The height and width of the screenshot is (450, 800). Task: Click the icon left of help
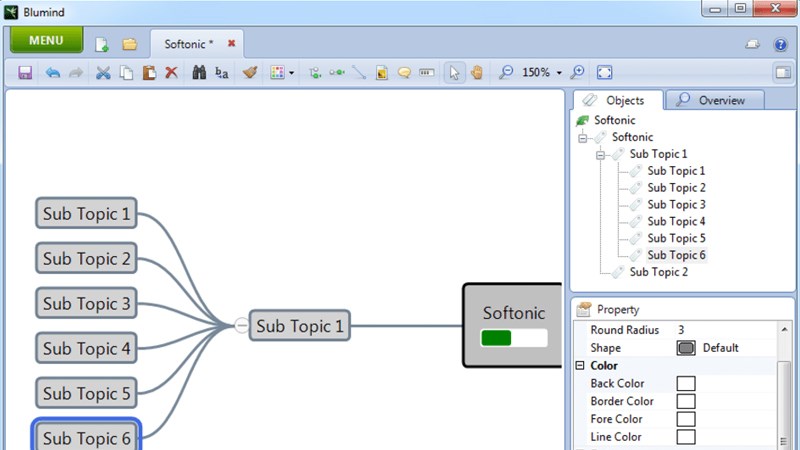[x=753, y=44]
